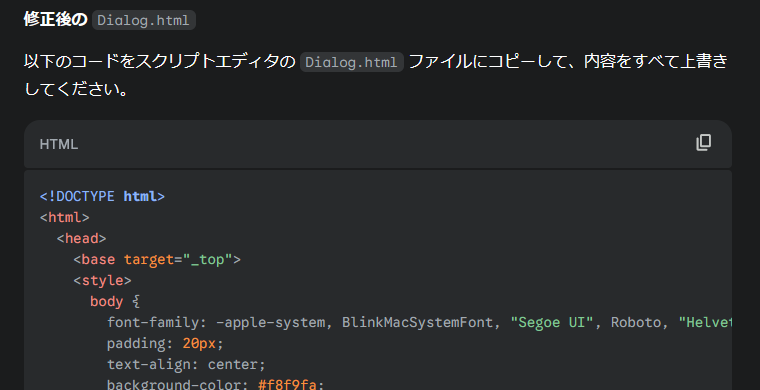
Task: Click the background-color #f8f9fa line
Action: point(215,384)
